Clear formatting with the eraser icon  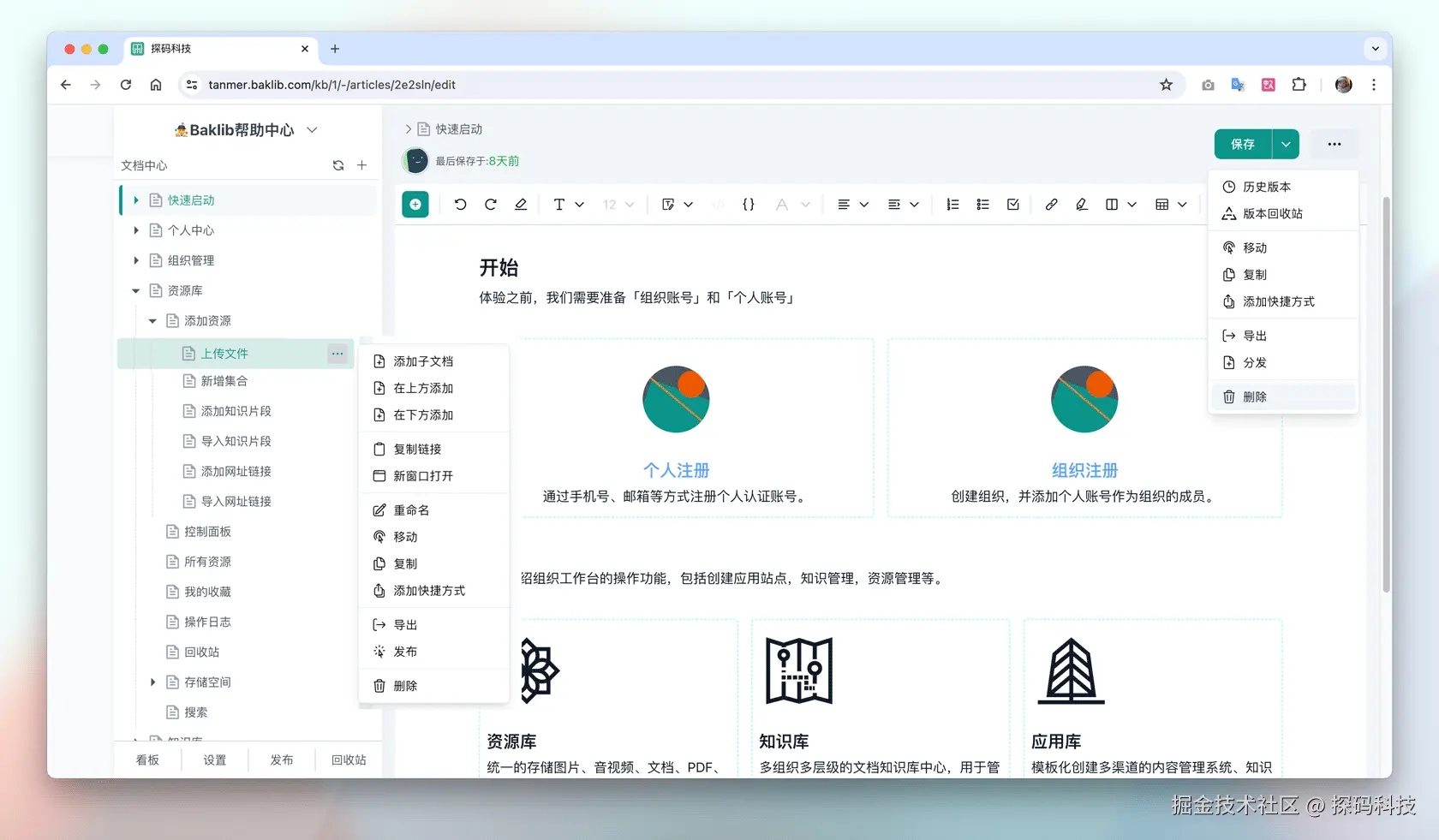click(521, 205)
